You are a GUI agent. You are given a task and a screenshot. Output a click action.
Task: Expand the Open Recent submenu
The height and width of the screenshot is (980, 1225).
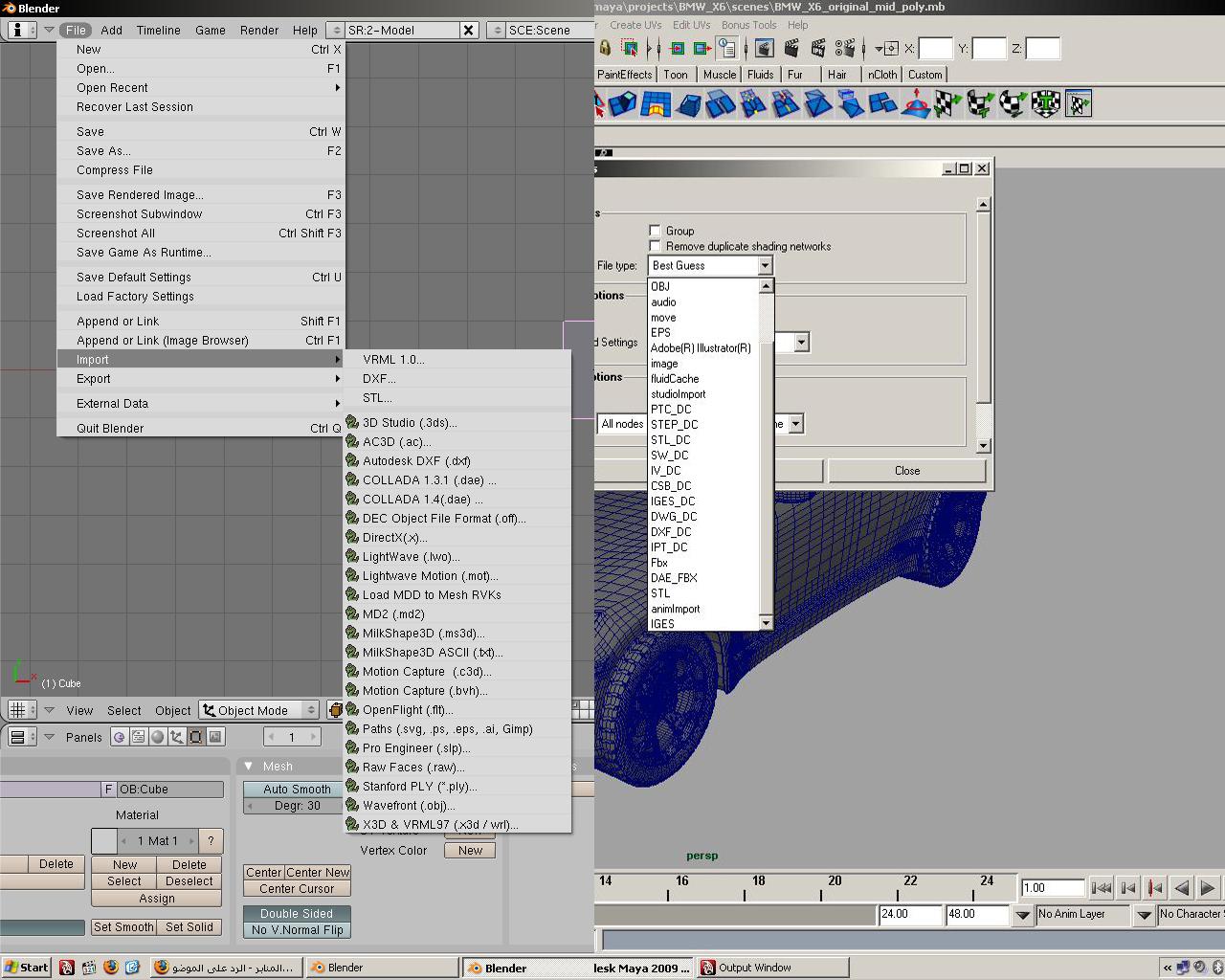pos(201,87)
